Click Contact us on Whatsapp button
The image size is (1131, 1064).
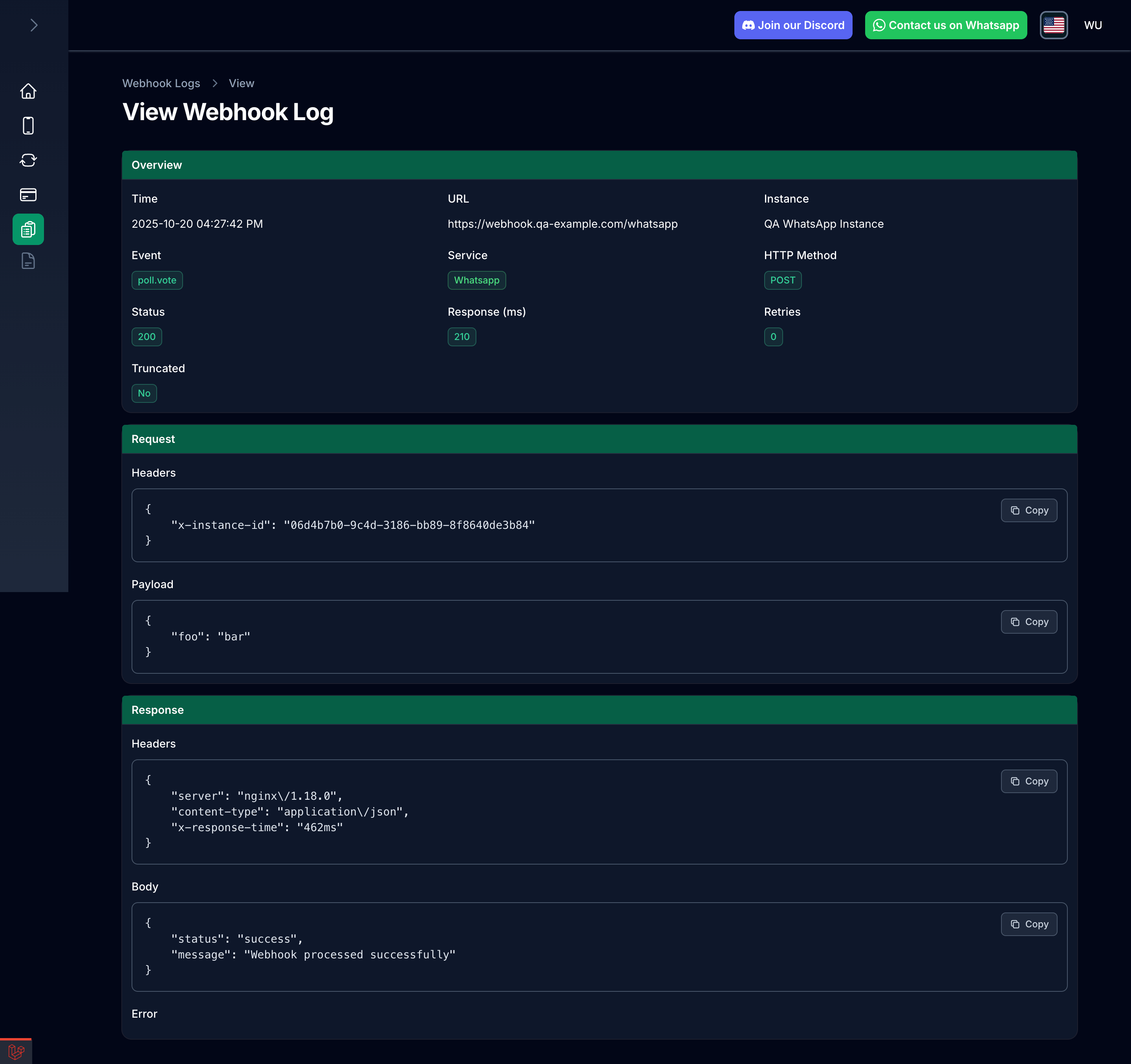[946, 25]
